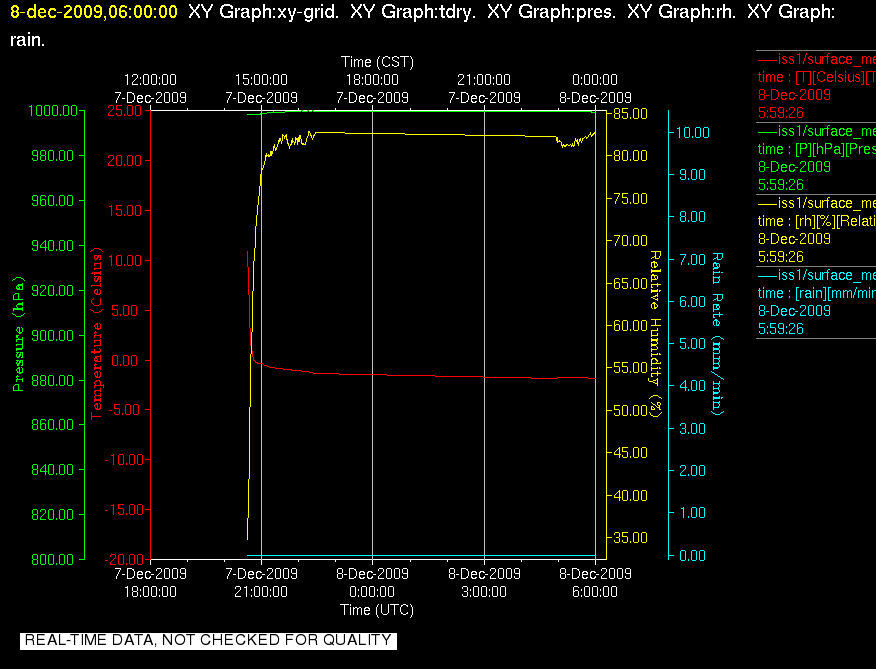
Task: Click the 1000.00 pressure tick label
Action: (x=53, y=111)
